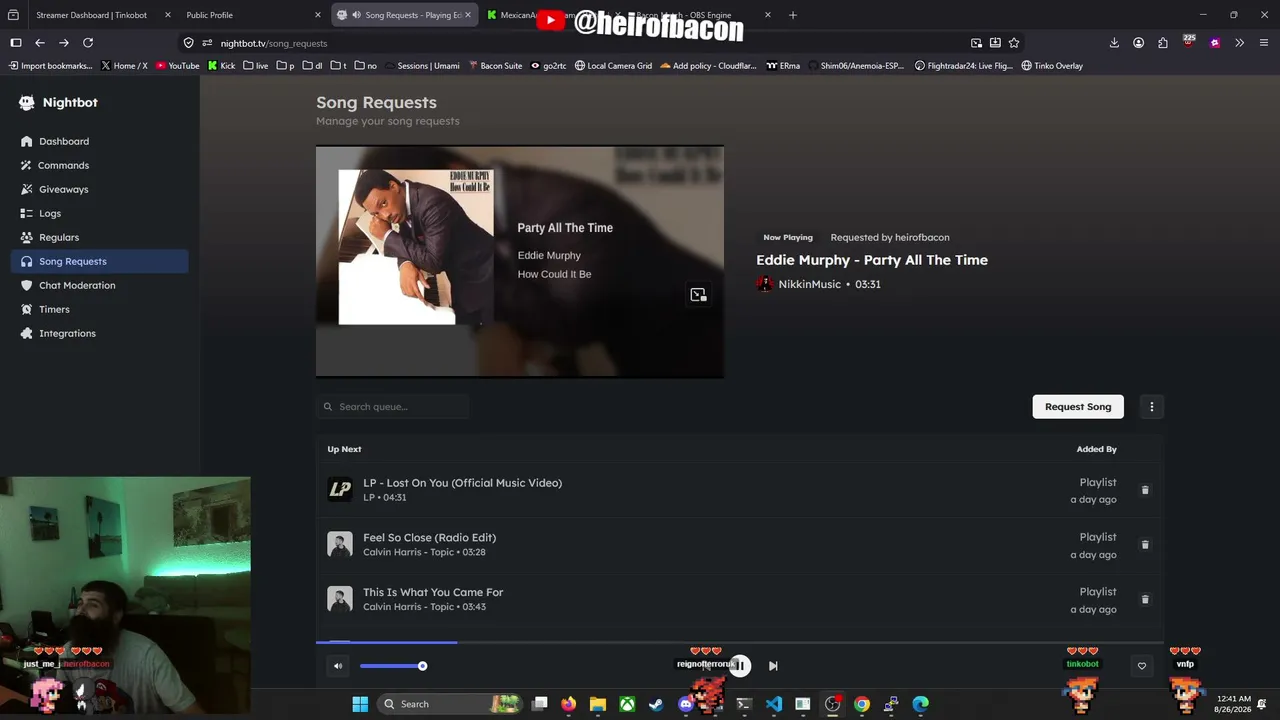Viewport: 1280px width, 720px height.
Task: Open the taskbar clock and date
Action: coord(1233,704)
